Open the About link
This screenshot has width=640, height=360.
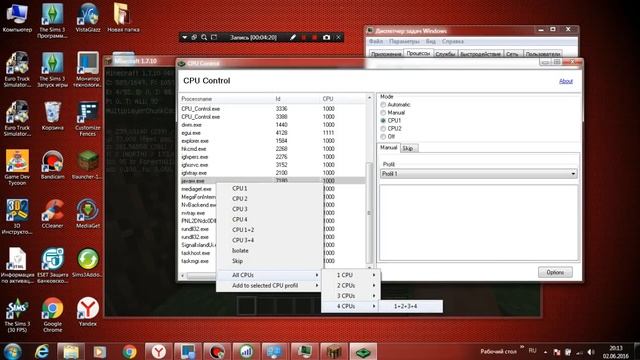coord(566,81)
